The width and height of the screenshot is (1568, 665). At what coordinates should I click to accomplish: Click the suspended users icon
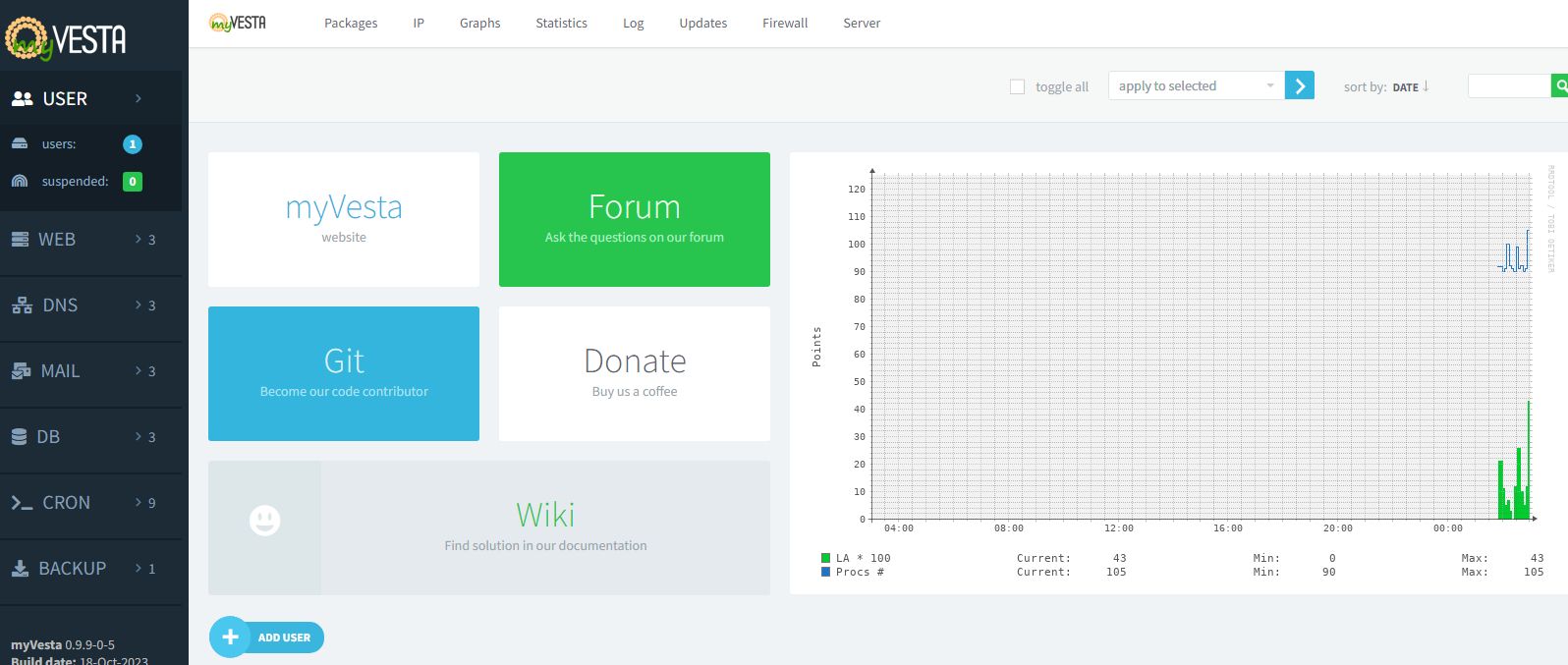20,181
